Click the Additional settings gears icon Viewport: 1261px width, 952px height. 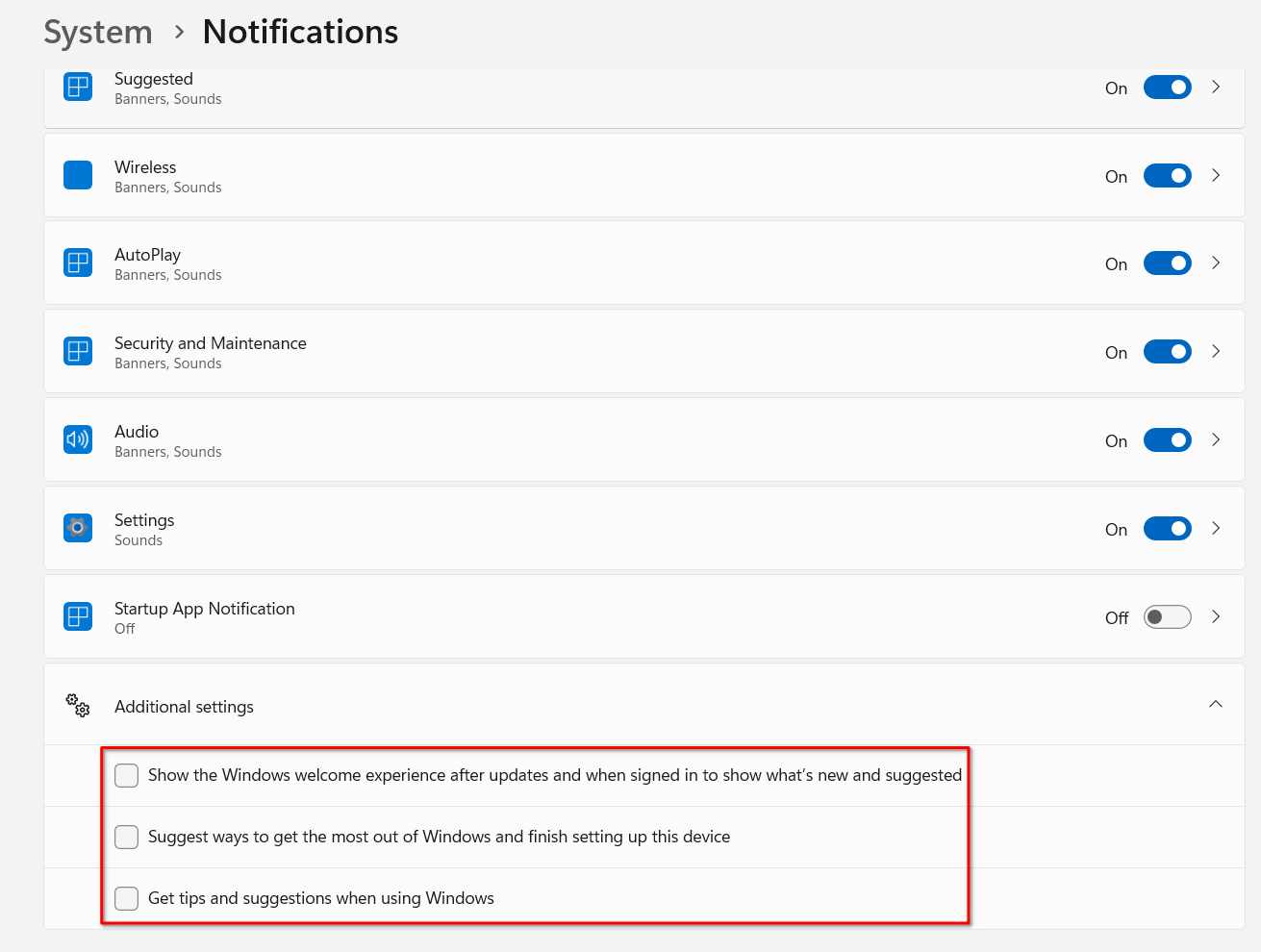pos(78,706)
